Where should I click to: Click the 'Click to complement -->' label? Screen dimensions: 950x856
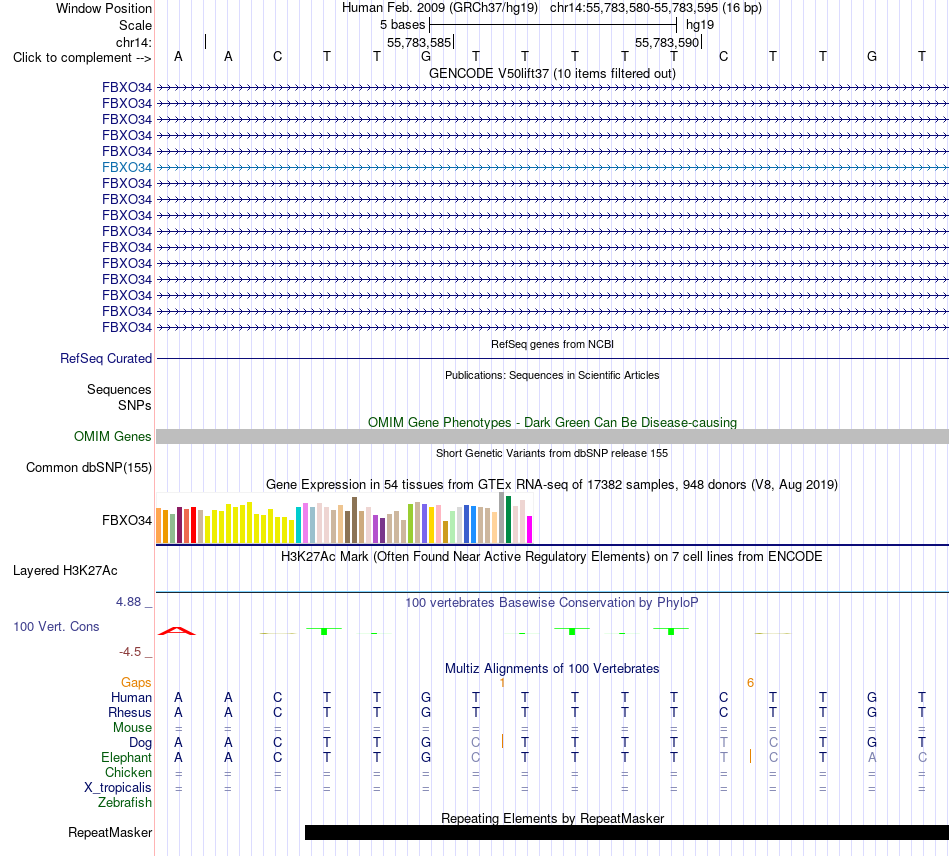[x=82, y=58]
